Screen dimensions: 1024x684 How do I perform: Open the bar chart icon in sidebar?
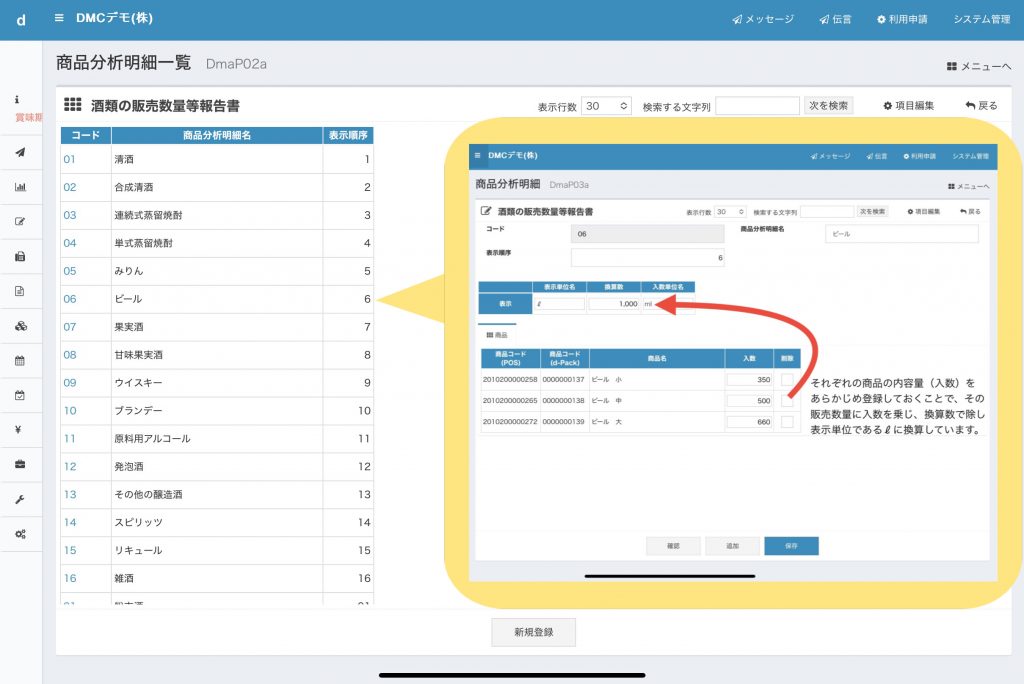tap(20, 187)
